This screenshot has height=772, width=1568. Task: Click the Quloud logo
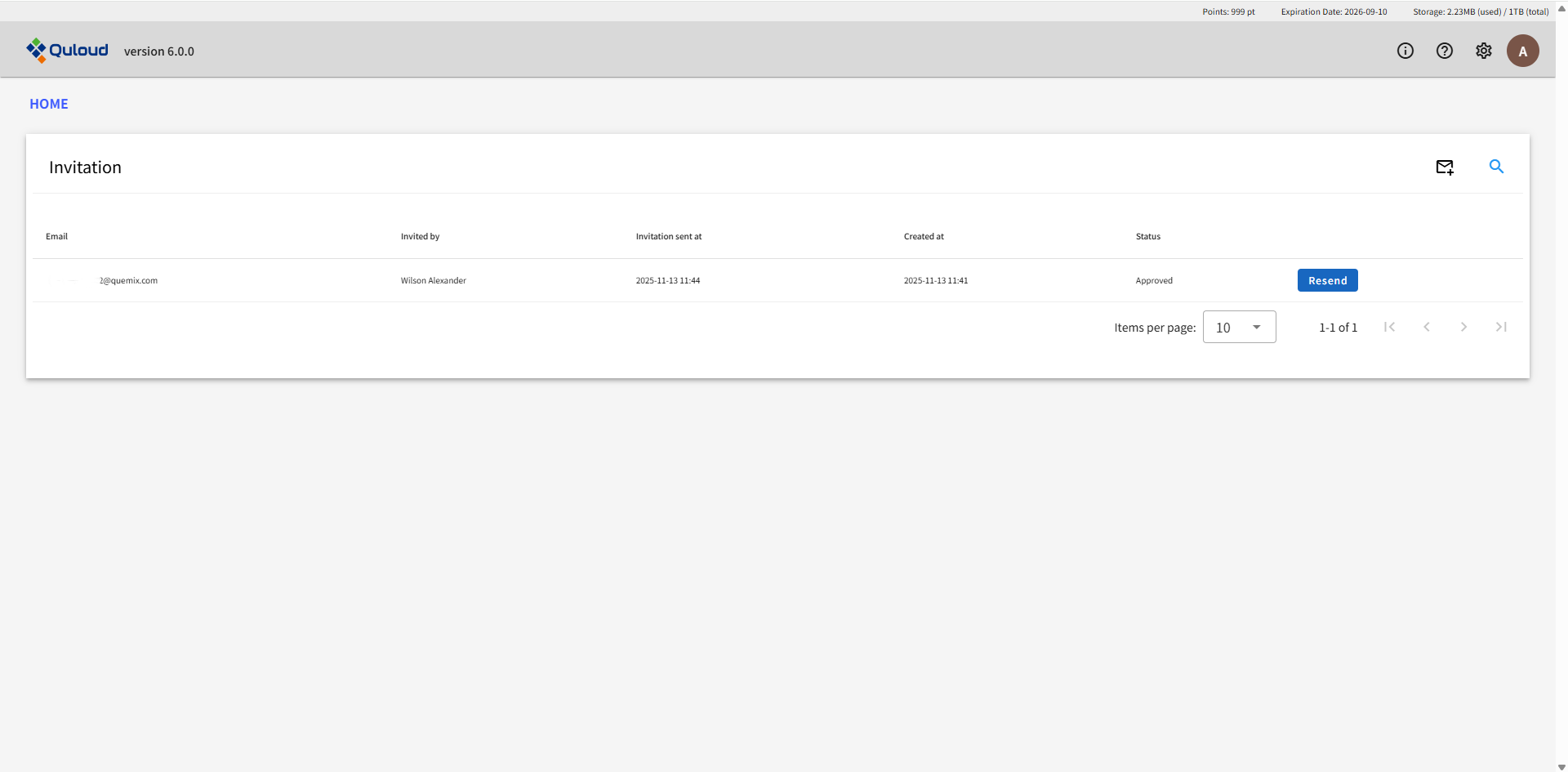tap(67, 51)
